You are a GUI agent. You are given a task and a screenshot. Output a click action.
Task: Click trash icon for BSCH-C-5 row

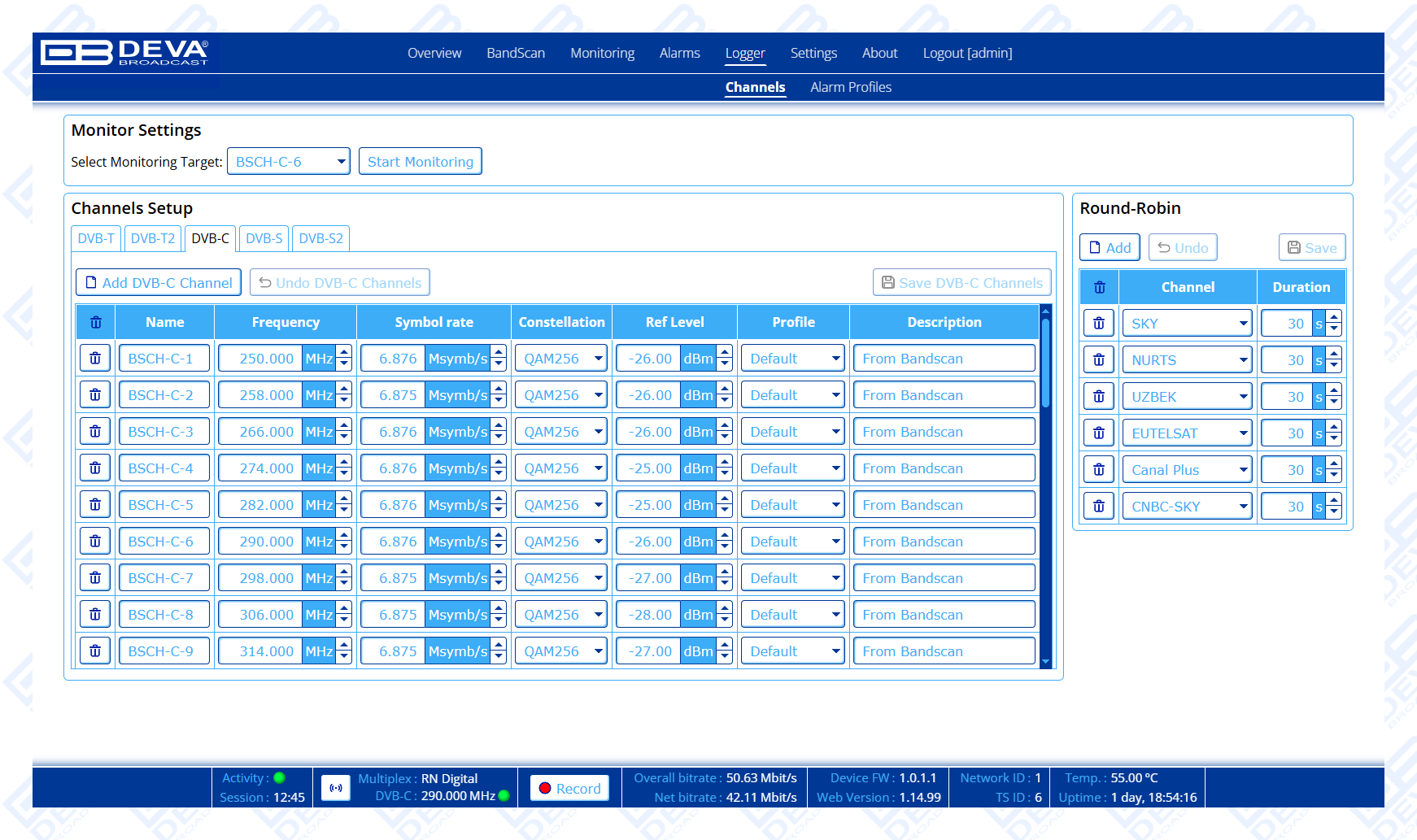(95, 505)
